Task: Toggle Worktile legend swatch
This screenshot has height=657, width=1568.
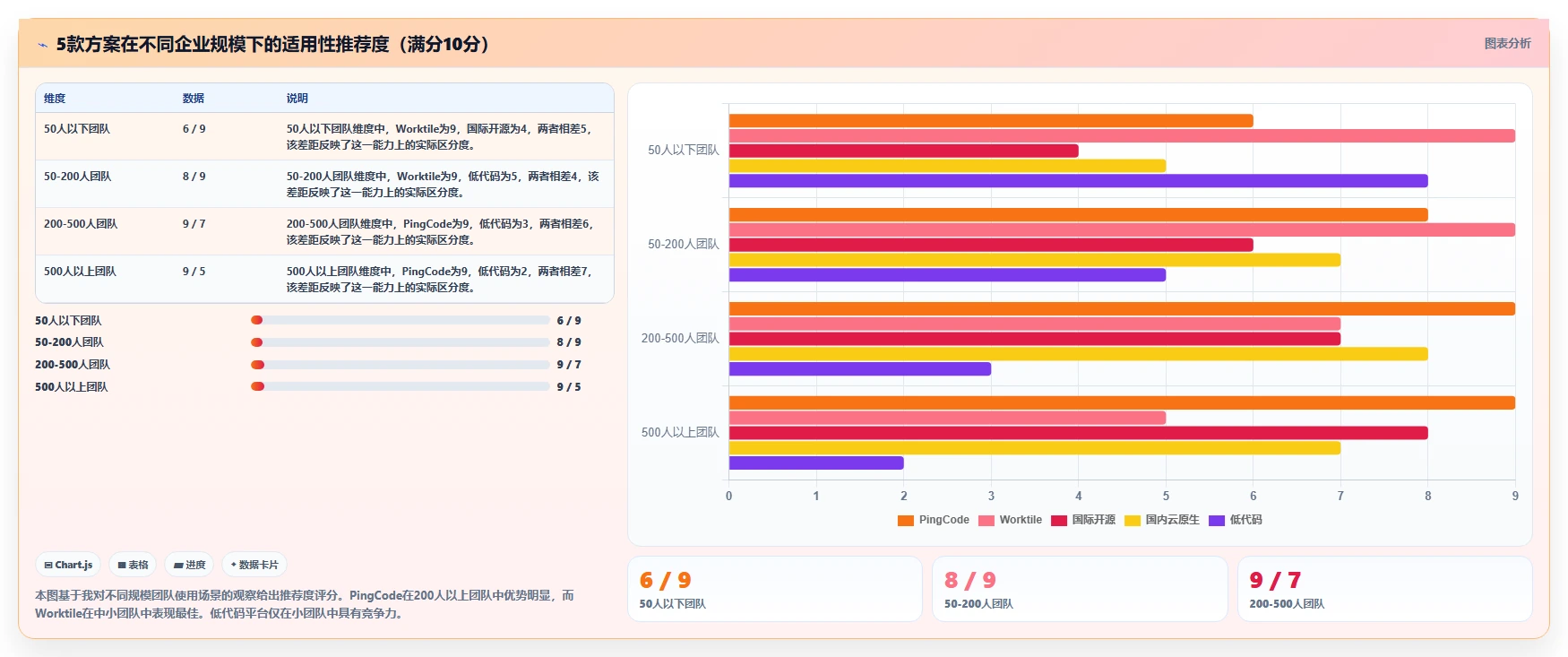Action: pyautogui.click(x=986, y=520)
